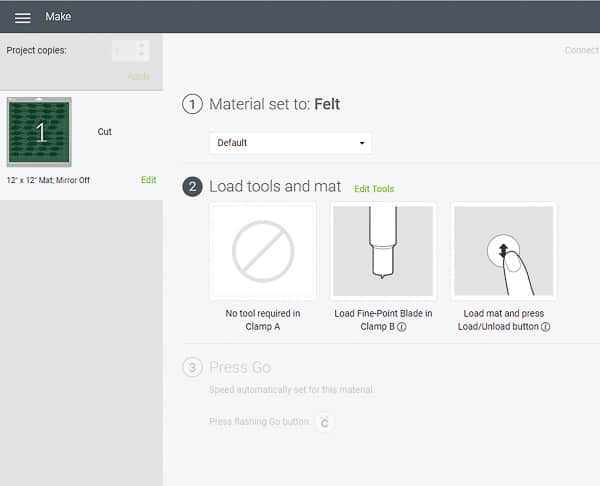Open info icon beside Clamp B
This screenshot has height=486, width=600.
pos(401,326)
